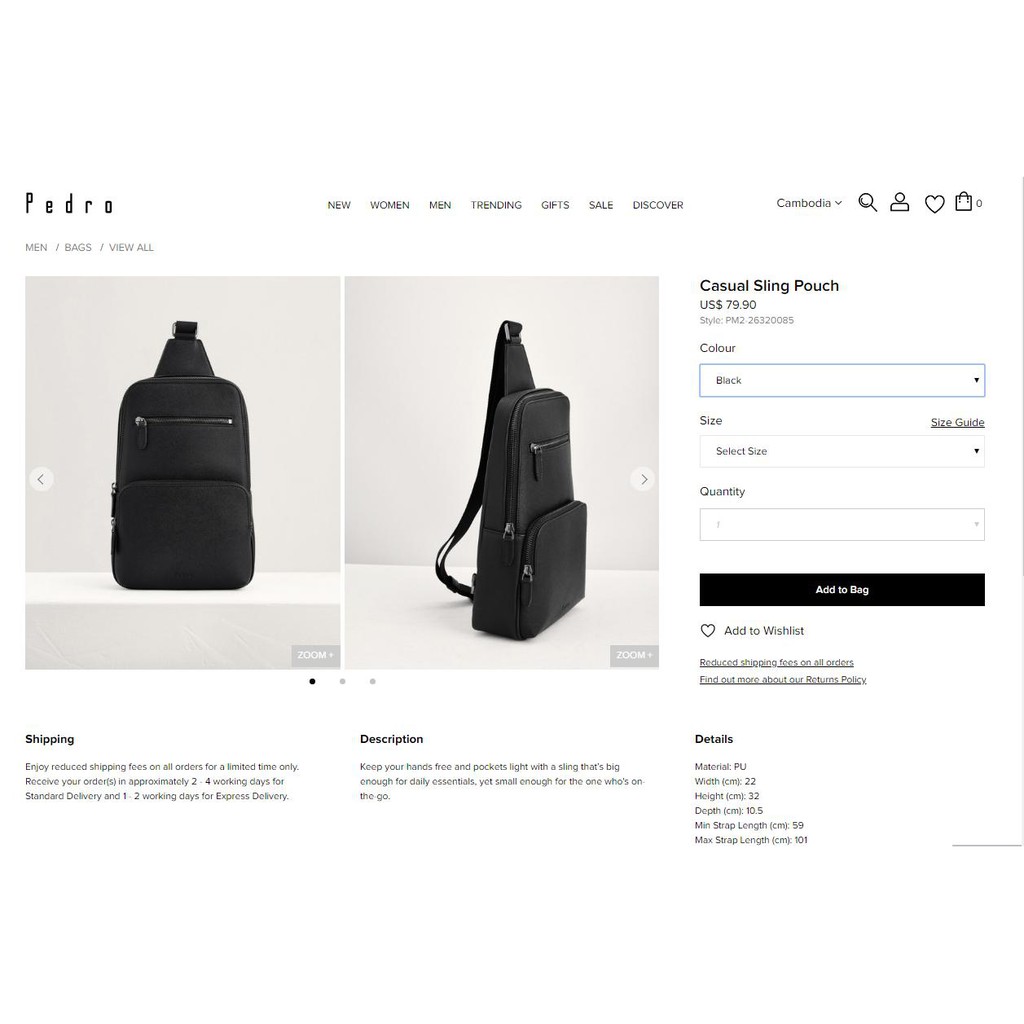Screen dimensions: 1024x1024
Task: Select the third carousel dot
Action: [x=372, y=681]
